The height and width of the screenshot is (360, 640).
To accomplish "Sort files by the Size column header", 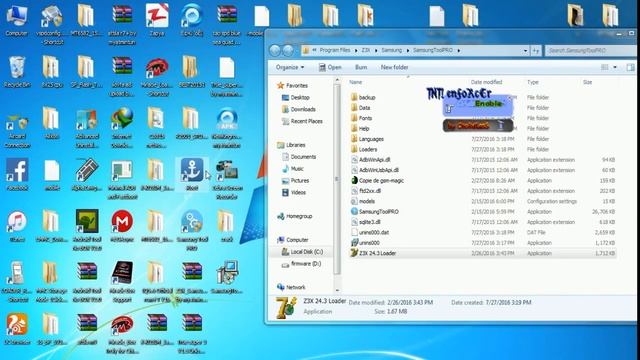I will [x=587, y=82].
